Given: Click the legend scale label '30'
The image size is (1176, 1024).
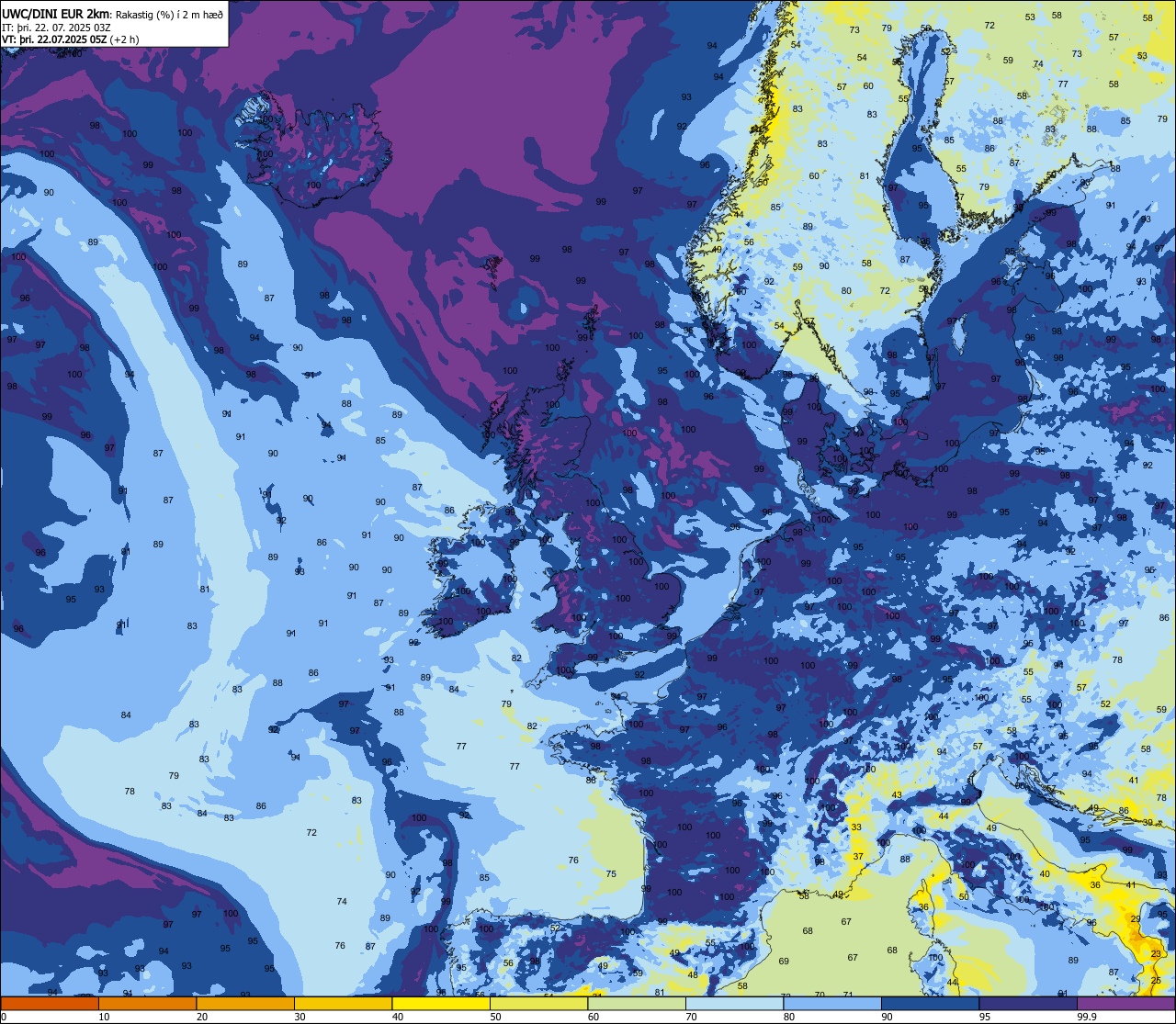Looking at the screenshot, I should 300,1017.
